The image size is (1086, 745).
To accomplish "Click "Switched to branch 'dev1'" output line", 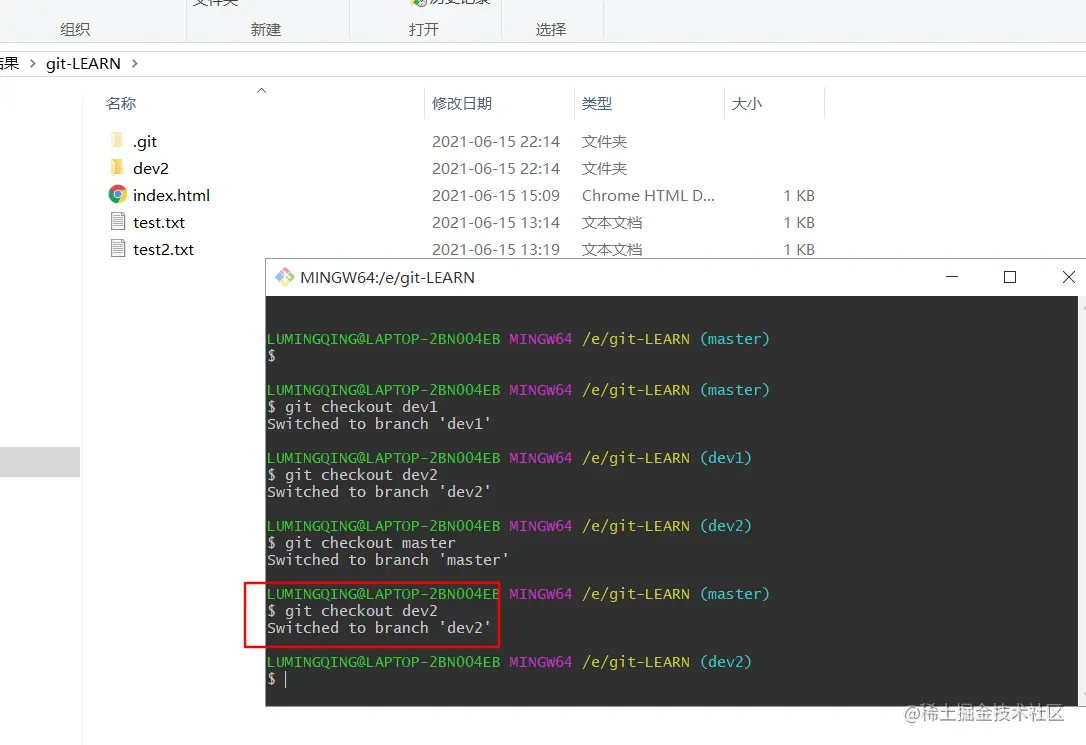I will coord(379,424).
